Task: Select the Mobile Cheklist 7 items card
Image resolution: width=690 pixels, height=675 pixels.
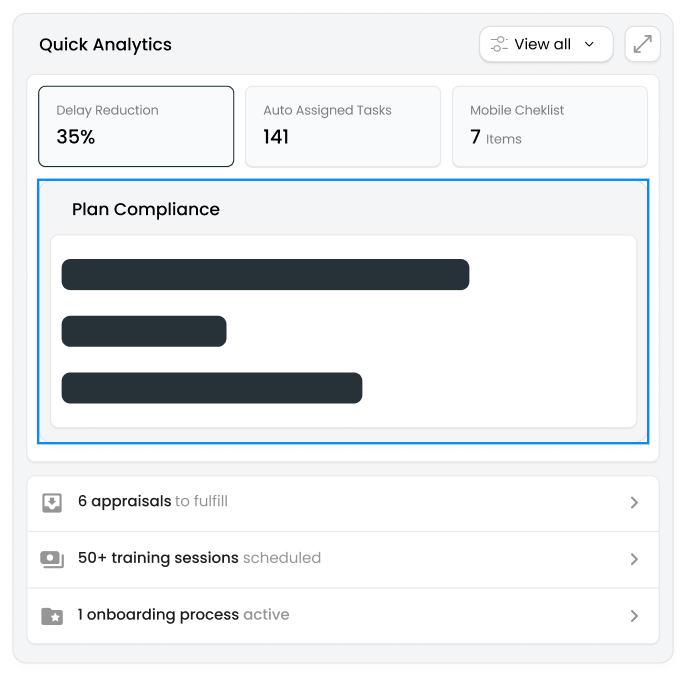Action: pyautogui.click(x=549, y=126)
